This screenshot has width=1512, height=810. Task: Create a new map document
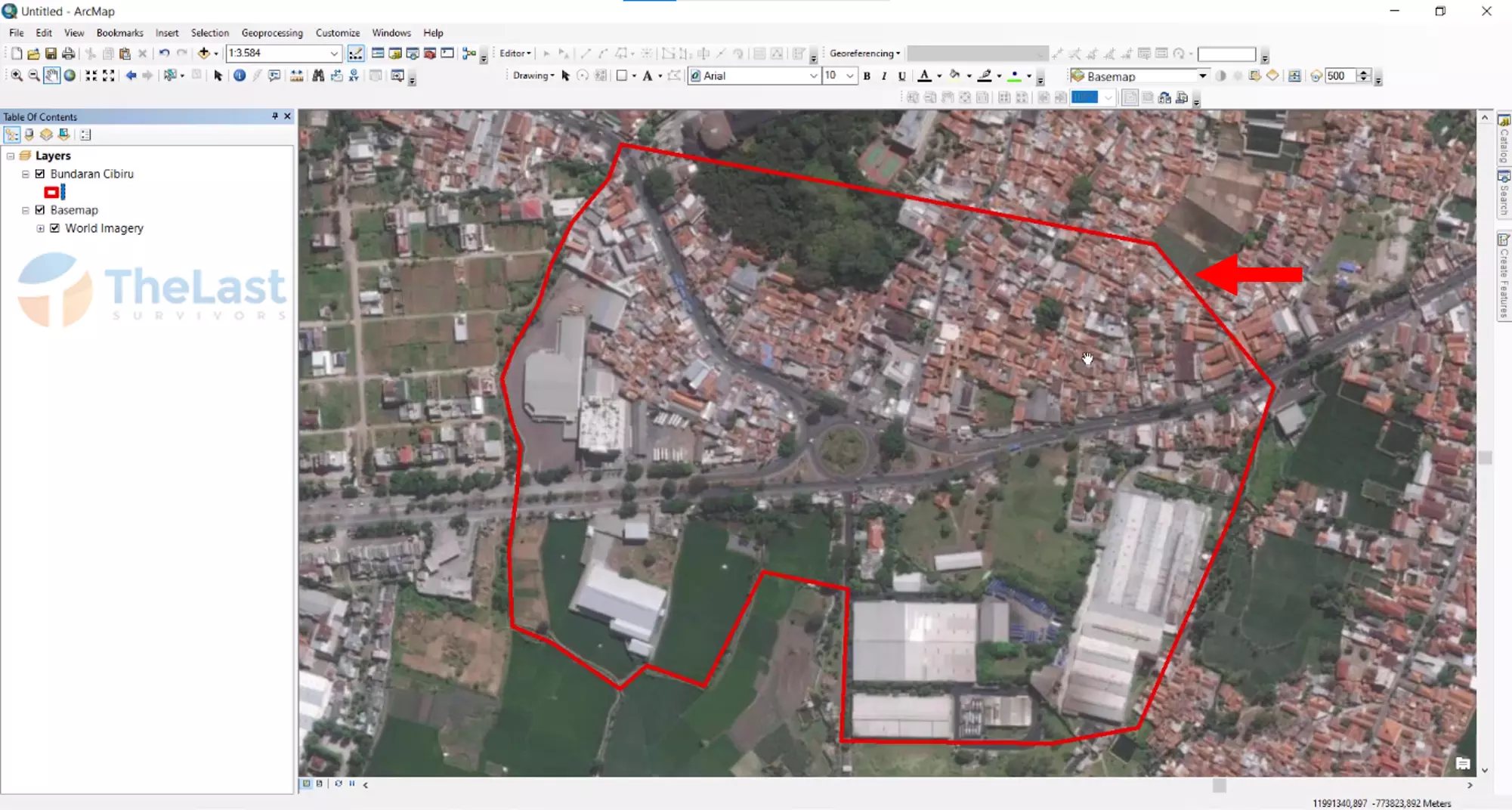[x=16, y=54]
